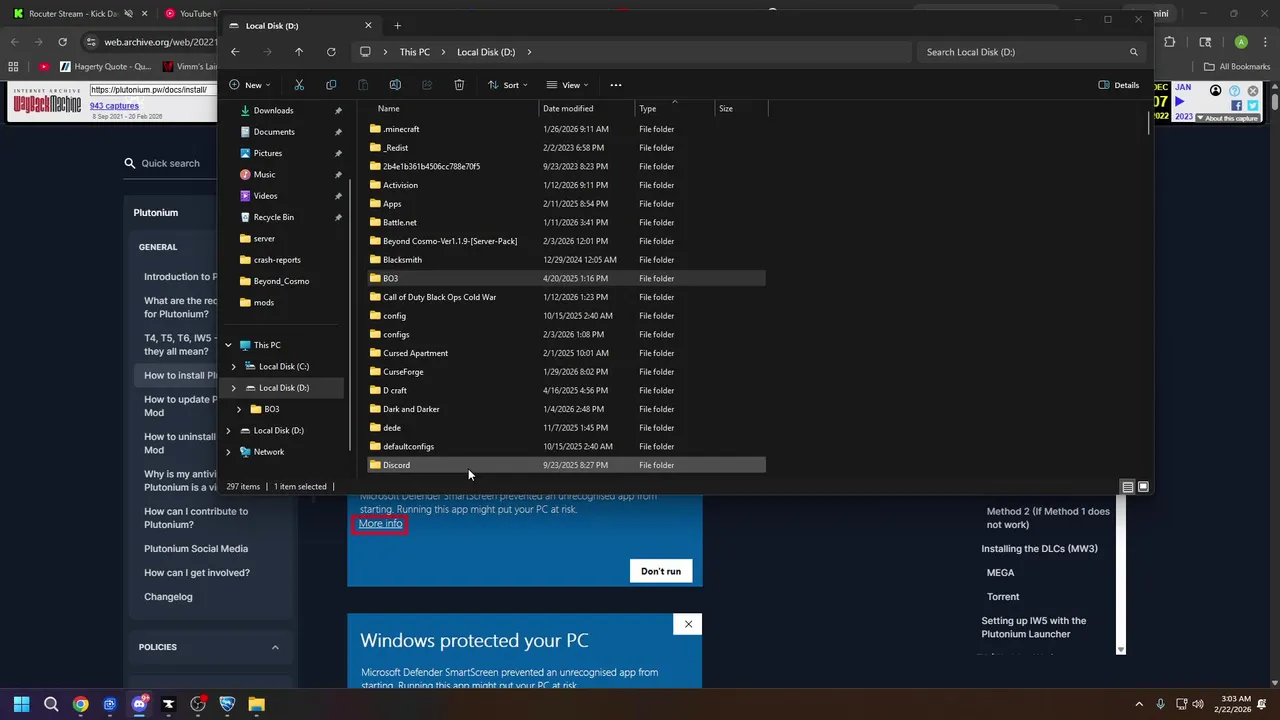Switch to the YouTube Chrome tab

189,14
